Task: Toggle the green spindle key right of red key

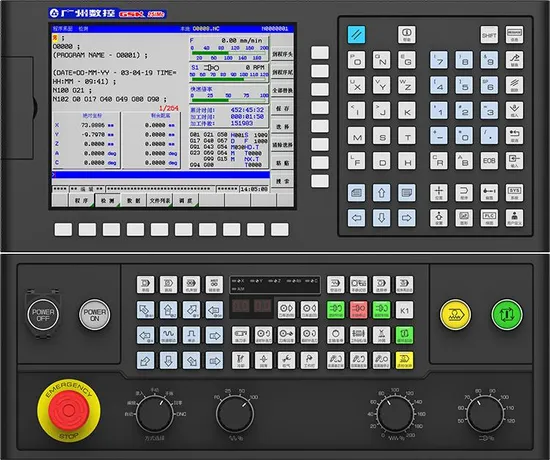Action: click(381, 310)
